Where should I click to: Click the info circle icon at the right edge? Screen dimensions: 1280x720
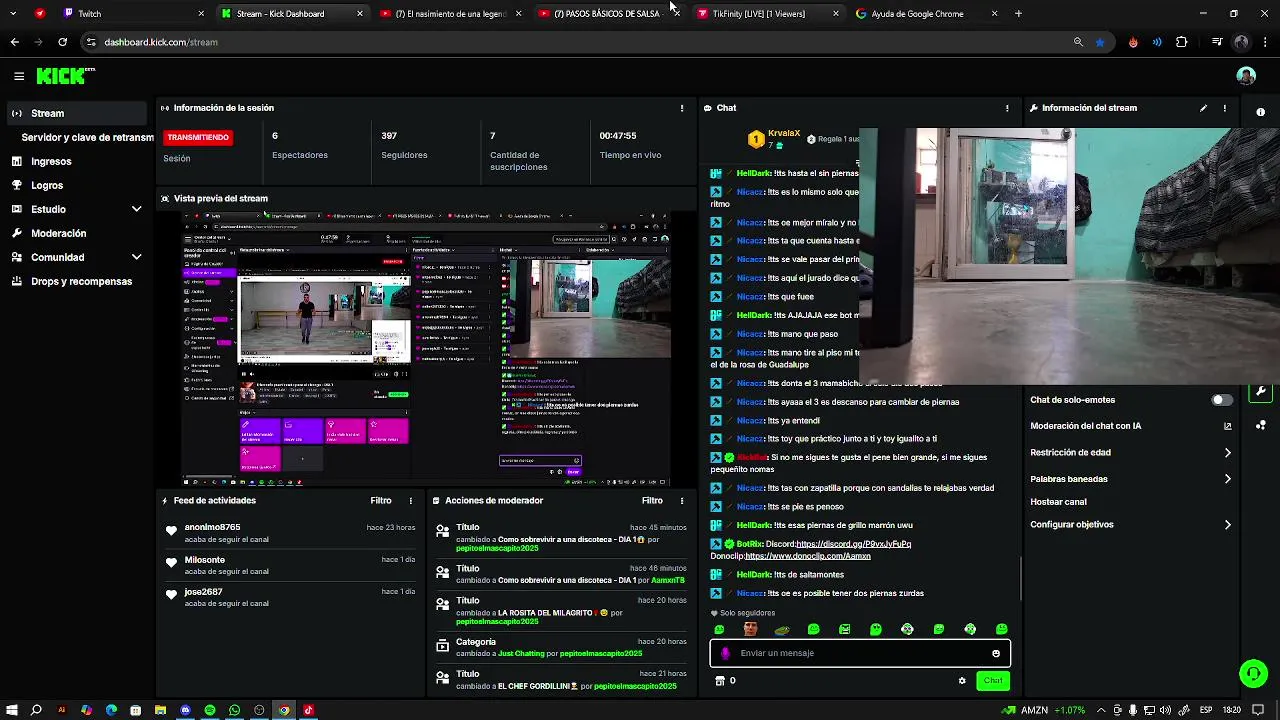(x=1260, y=112)
